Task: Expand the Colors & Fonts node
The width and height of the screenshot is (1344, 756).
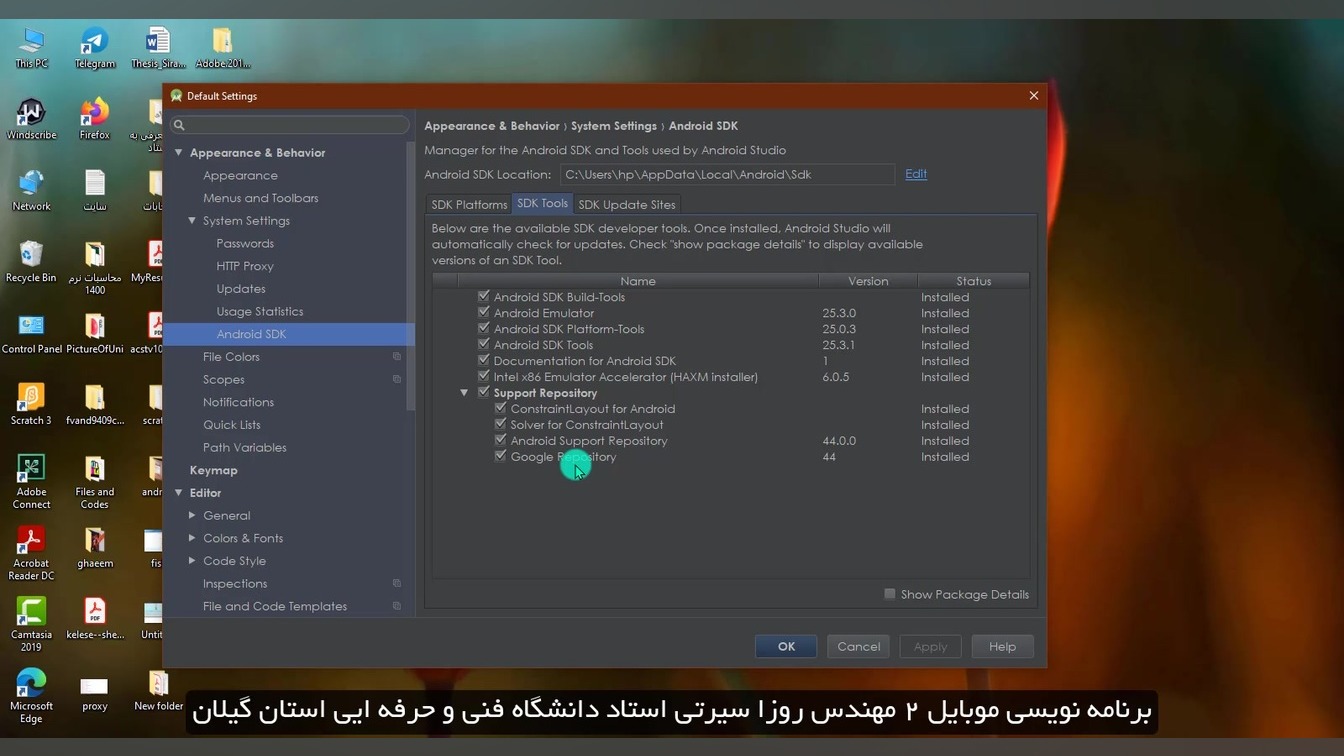Action: click(192, 538)
